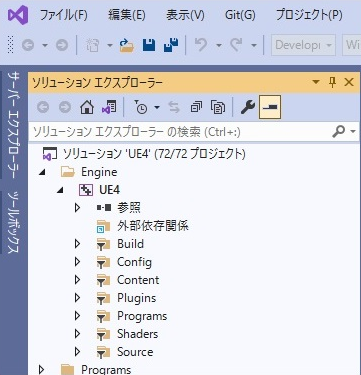Collapse the UE4 project node
The height and width of the screenshot is (375, 361).
coord(60,191)
